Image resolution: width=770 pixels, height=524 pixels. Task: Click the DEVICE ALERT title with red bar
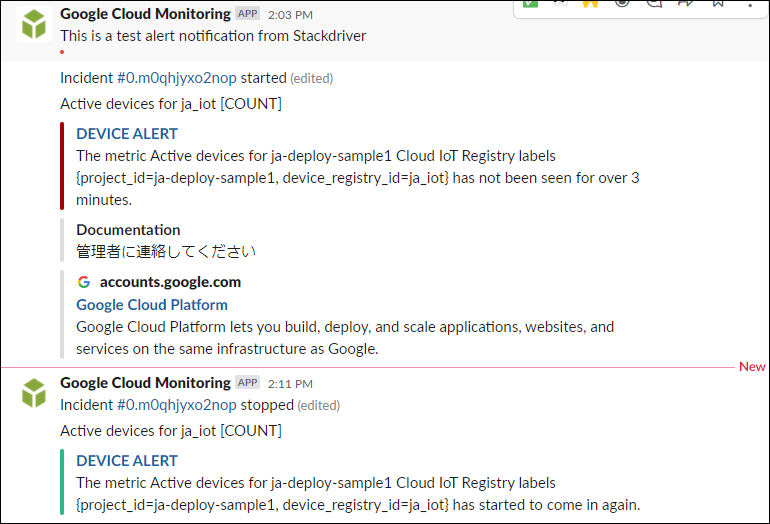[127, 133]
